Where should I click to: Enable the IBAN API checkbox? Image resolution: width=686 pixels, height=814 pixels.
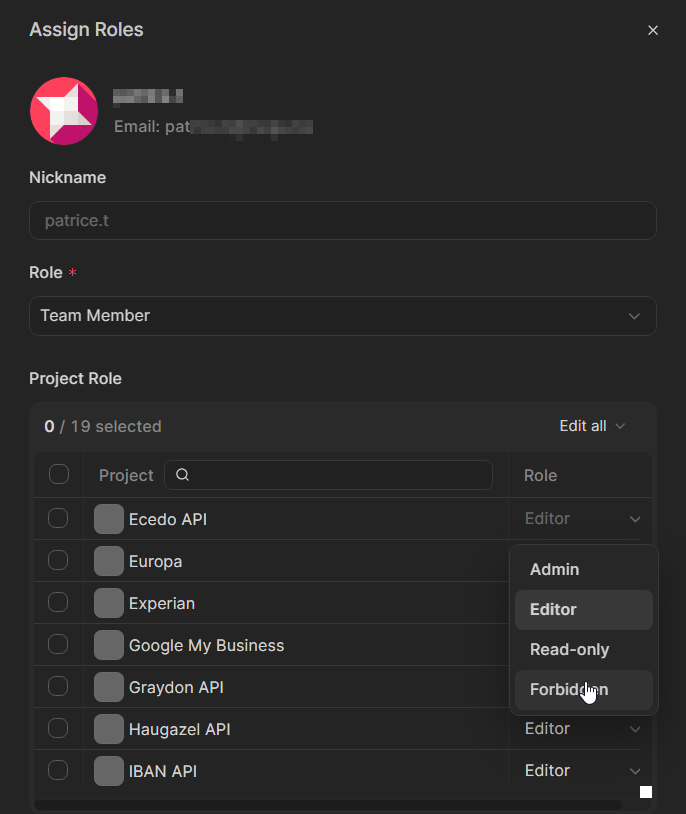coord(58,770)
